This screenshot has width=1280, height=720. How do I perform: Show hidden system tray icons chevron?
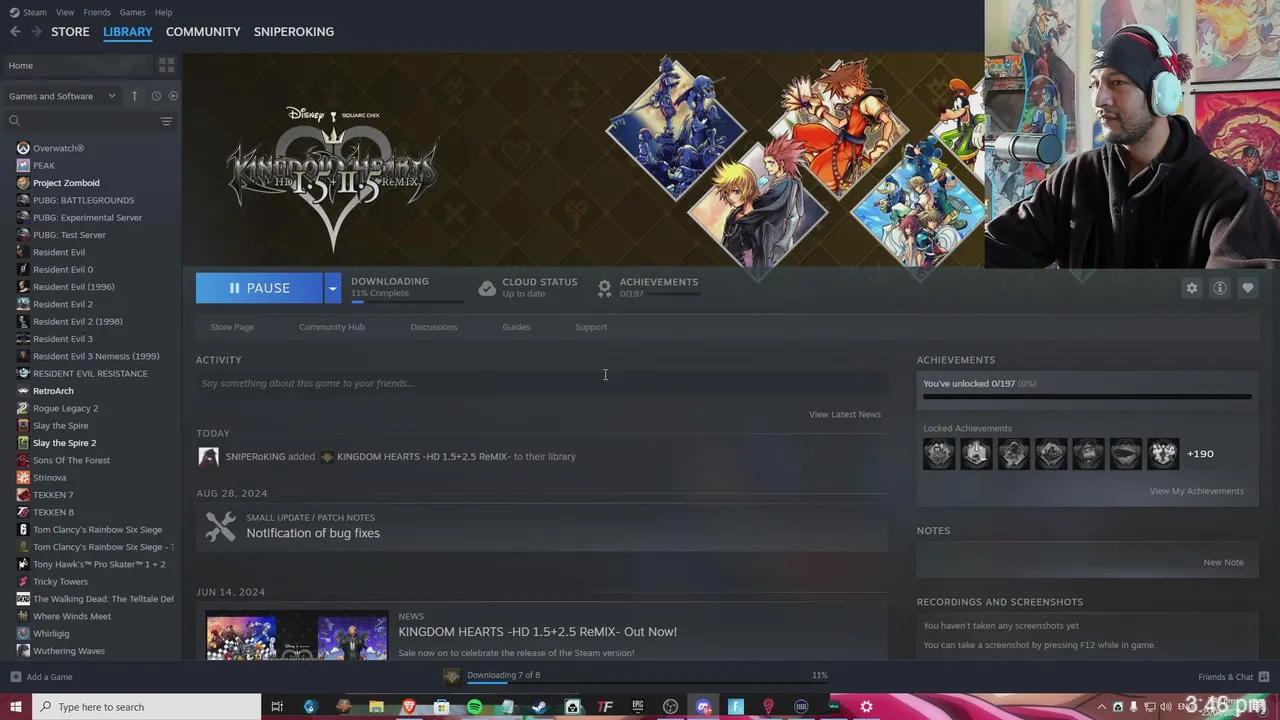point(1102,707)
